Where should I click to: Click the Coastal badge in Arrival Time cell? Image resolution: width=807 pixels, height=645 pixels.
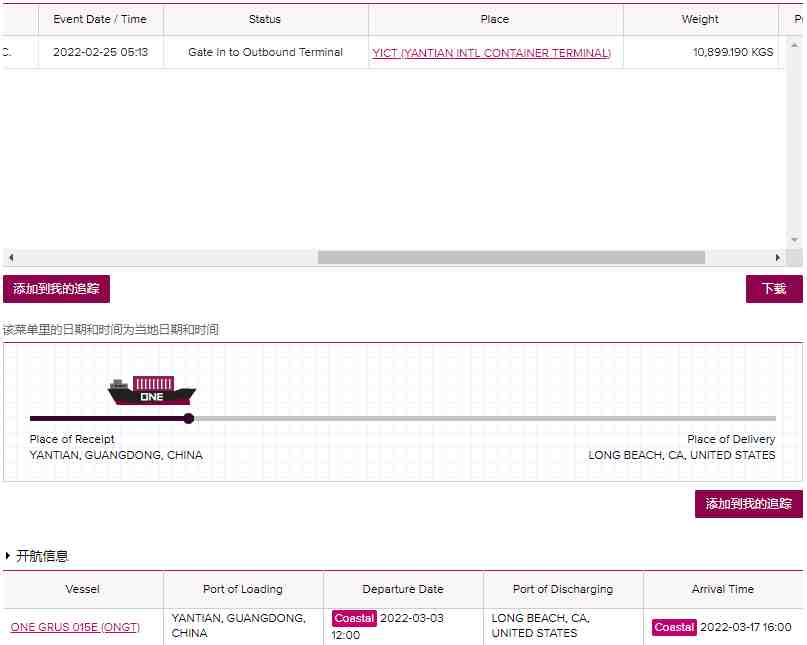(674, 627)
